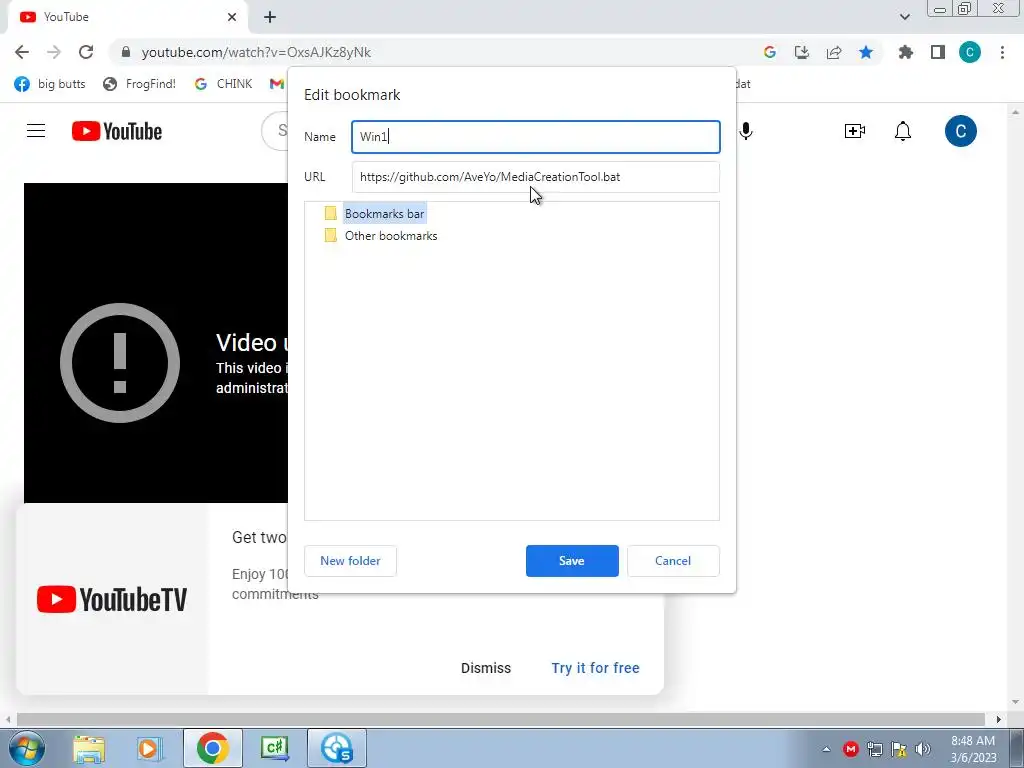Open the Extensions puzzle icon
This screenshot has height=768, width=1024.
[x=906, y=52]
